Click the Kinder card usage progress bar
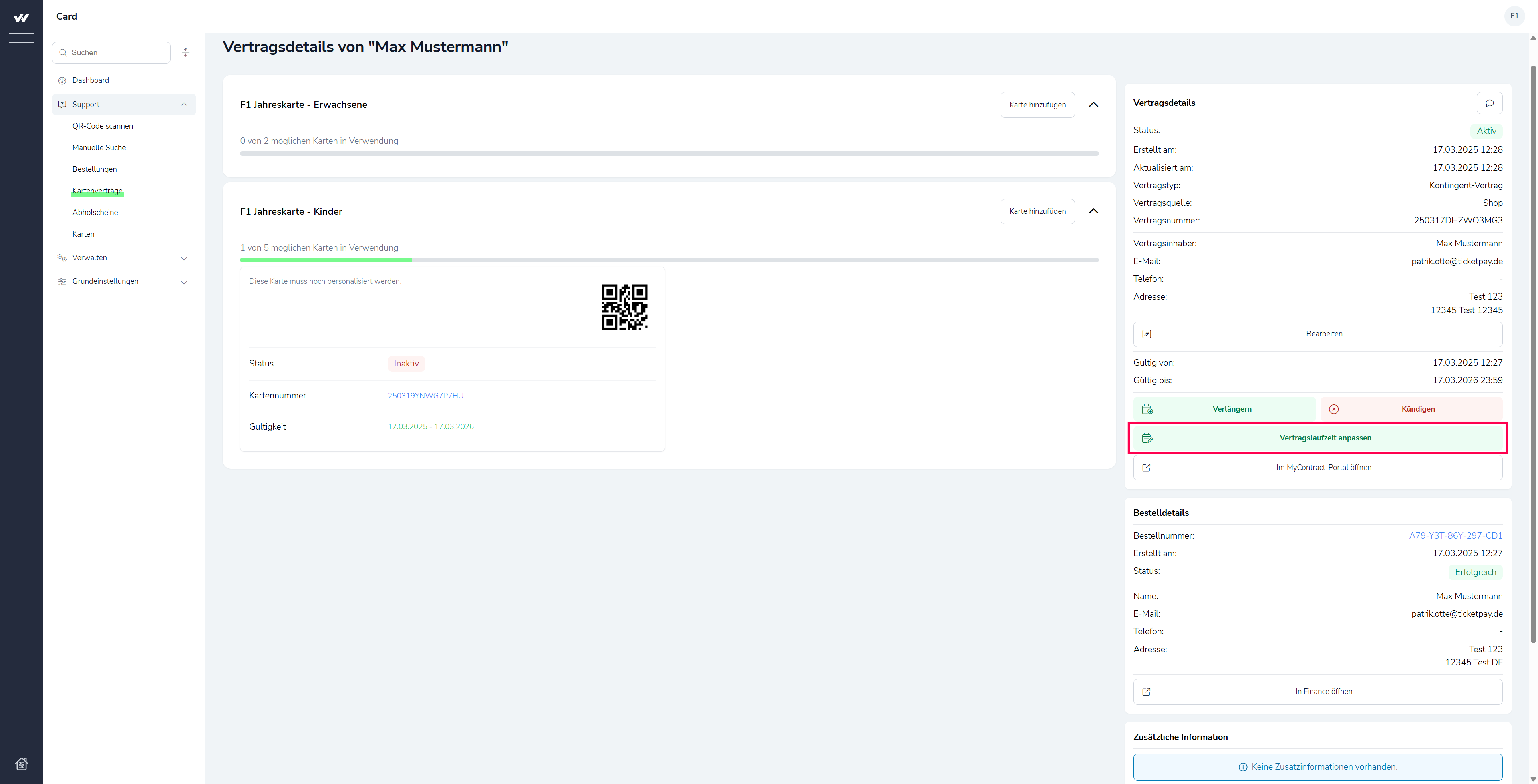The image size is (1538, 784). pos(669,260)
